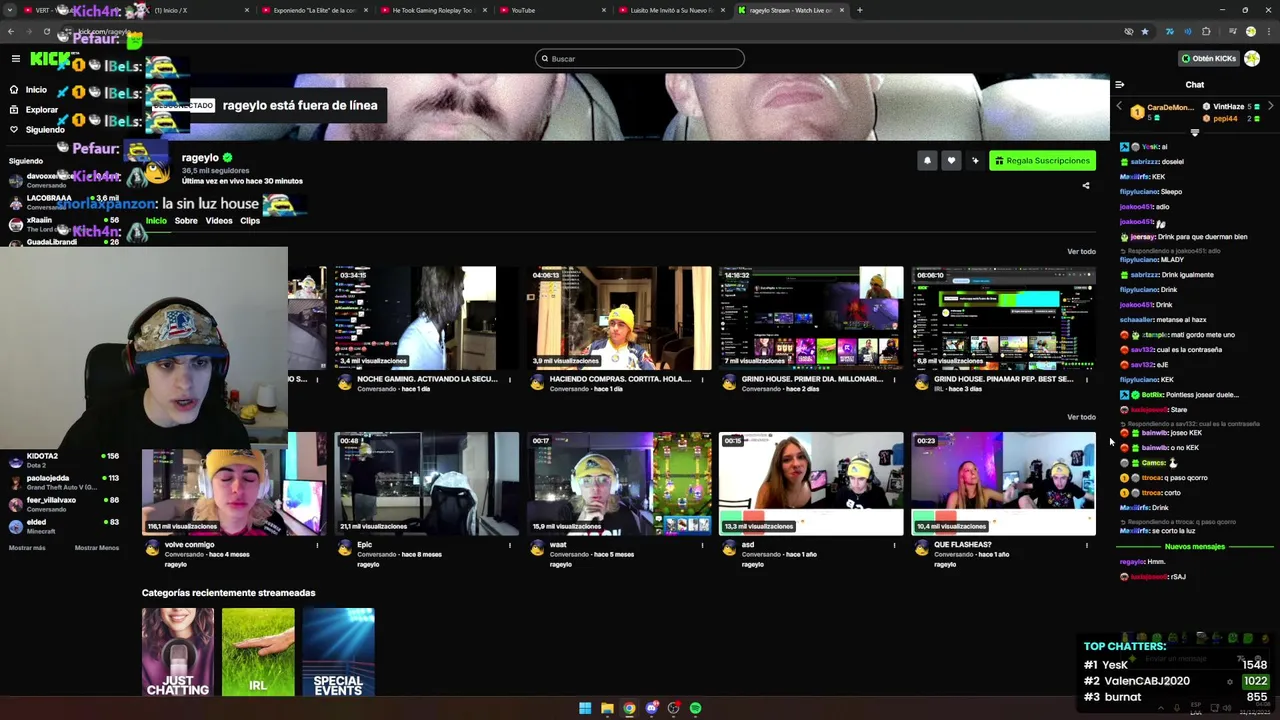Open the Special Events category card
The width and height of the screenshot is (1280, 720).
338,652
